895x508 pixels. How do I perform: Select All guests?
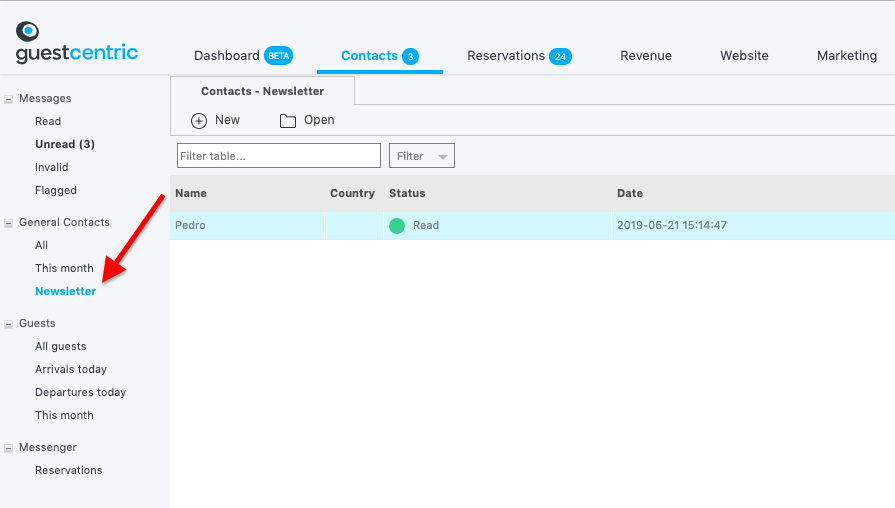coord(61,346)
